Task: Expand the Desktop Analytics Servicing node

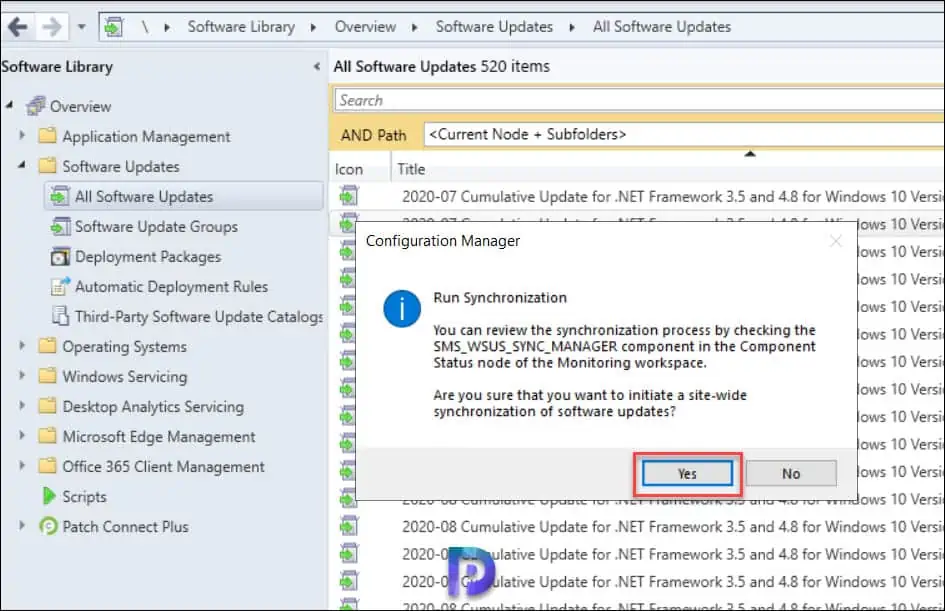Action: tap(22, 406)
